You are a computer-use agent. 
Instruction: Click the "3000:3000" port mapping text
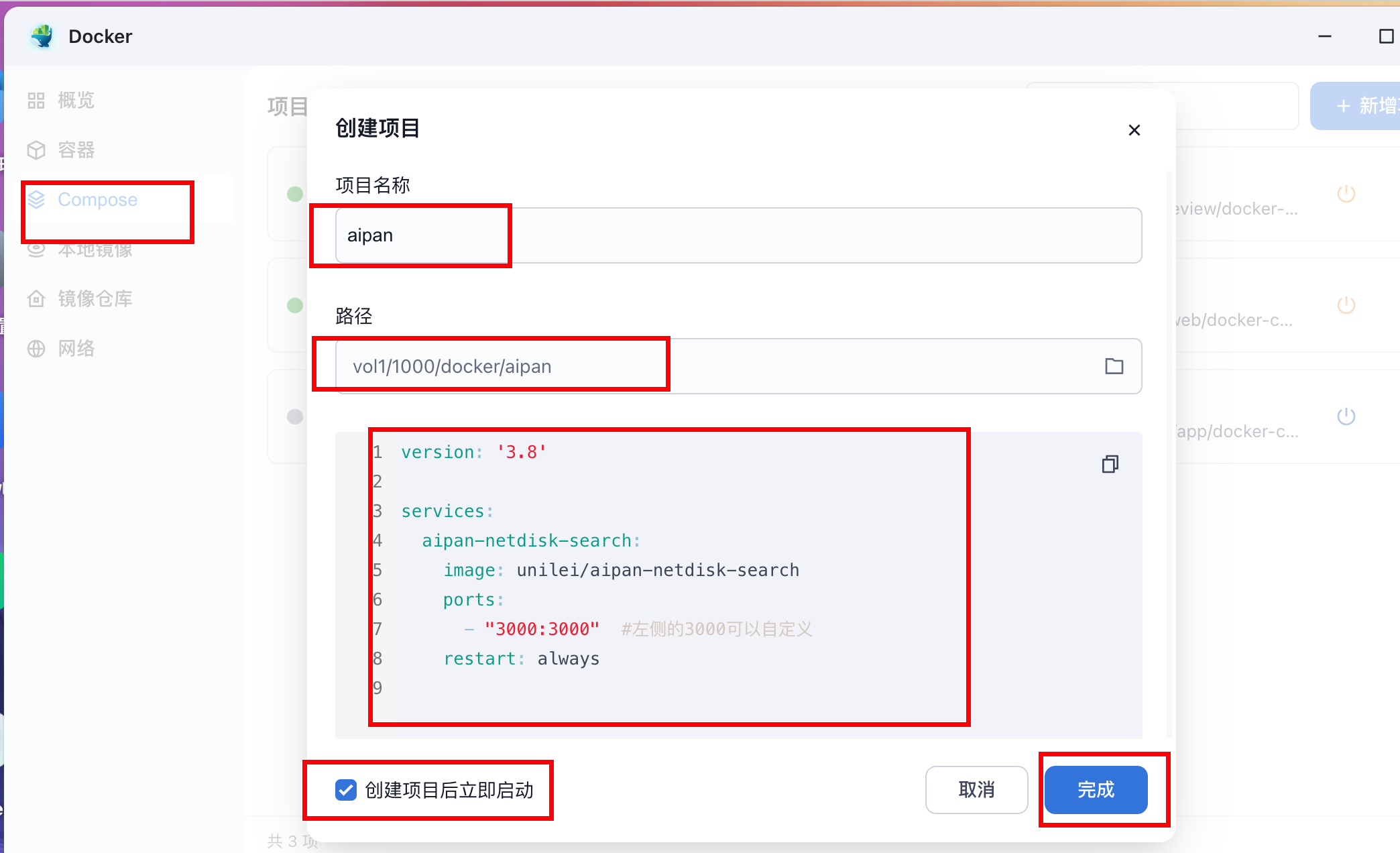click(x=542, y=629)
